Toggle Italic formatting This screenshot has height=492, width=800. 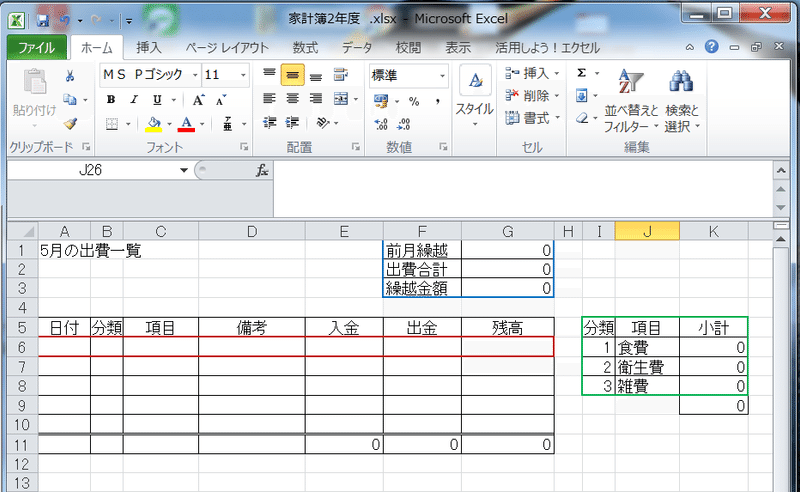tap(134, 100)
